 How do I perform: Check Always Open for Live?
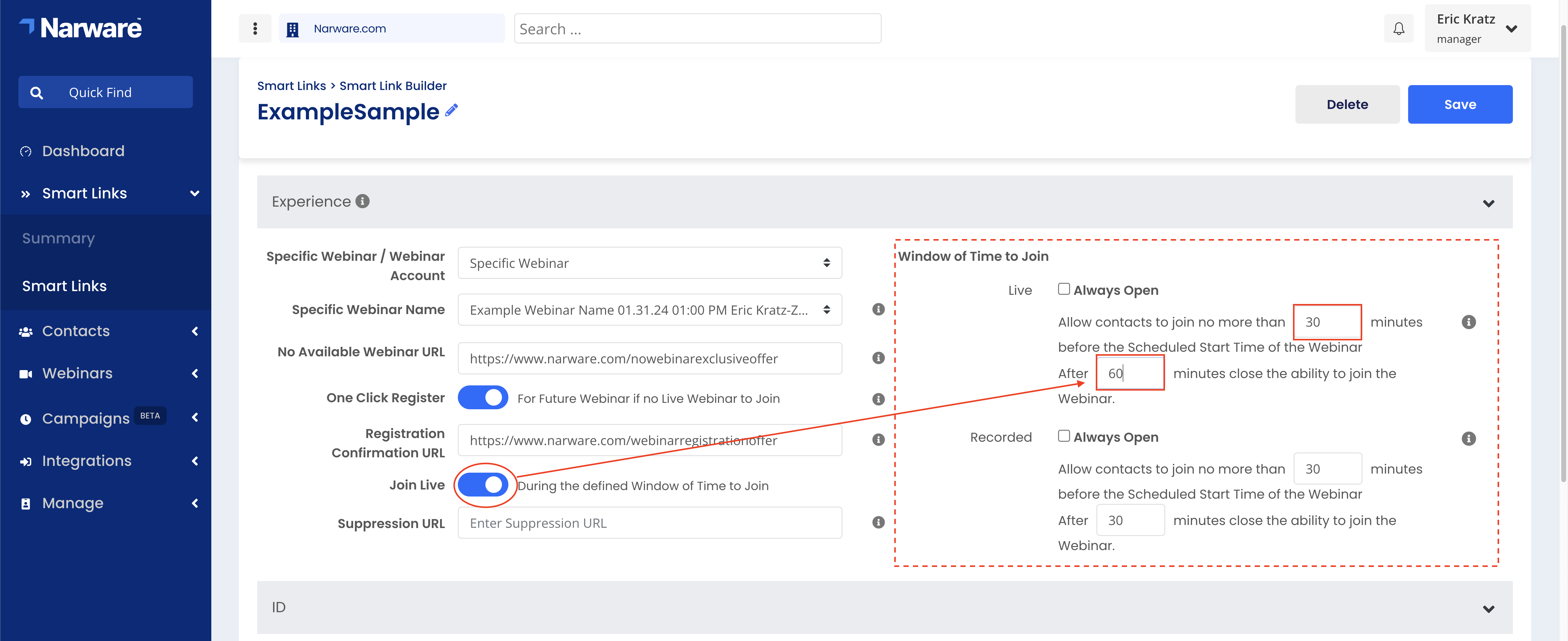pyautogui.click(x=1063, y=289)
